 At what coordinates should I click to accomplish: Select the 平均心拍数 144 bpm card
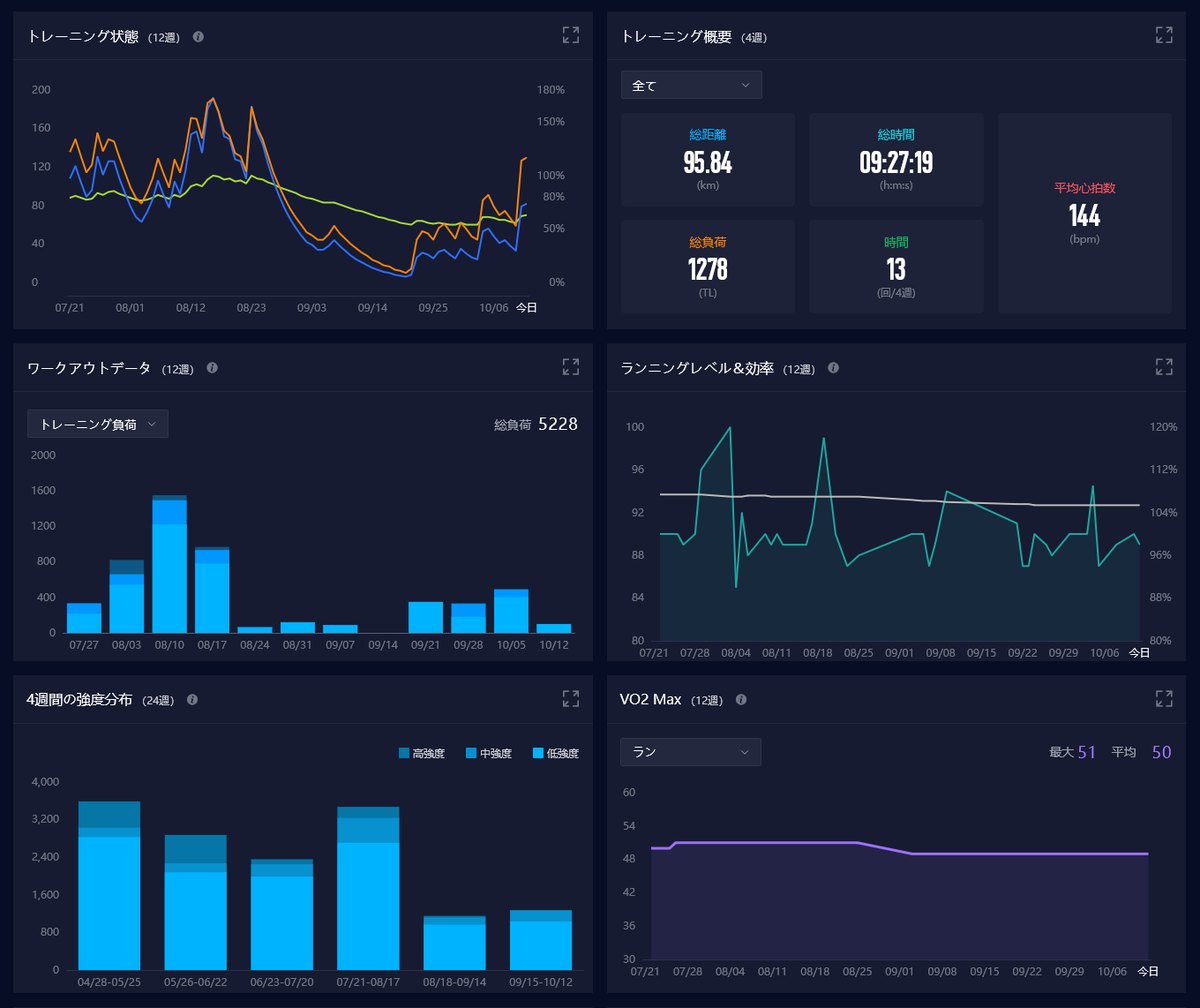click(1084, 213)
